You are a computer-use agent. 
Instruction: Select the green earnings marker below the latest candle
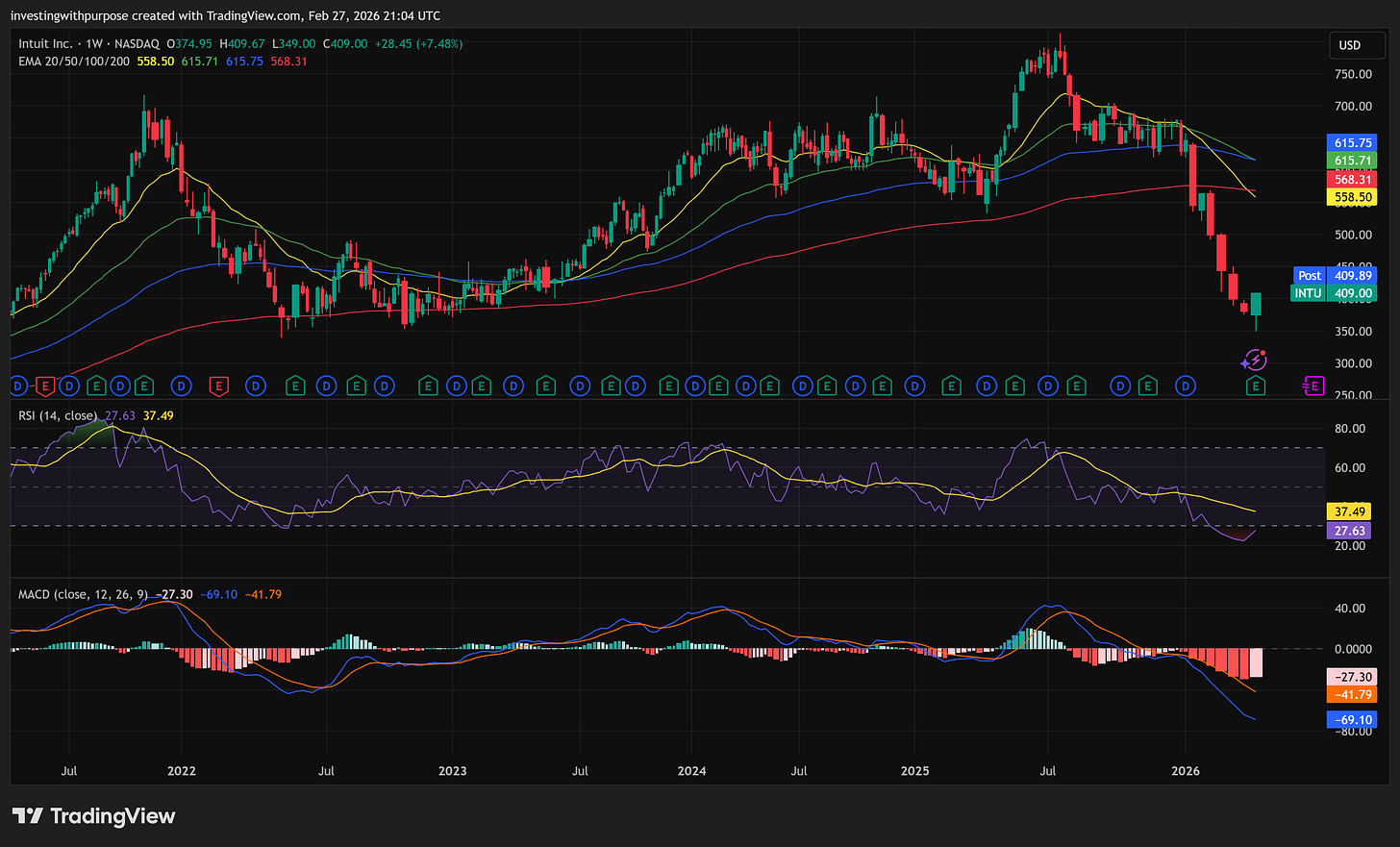pyautogui.click(x=1255, y=386)
